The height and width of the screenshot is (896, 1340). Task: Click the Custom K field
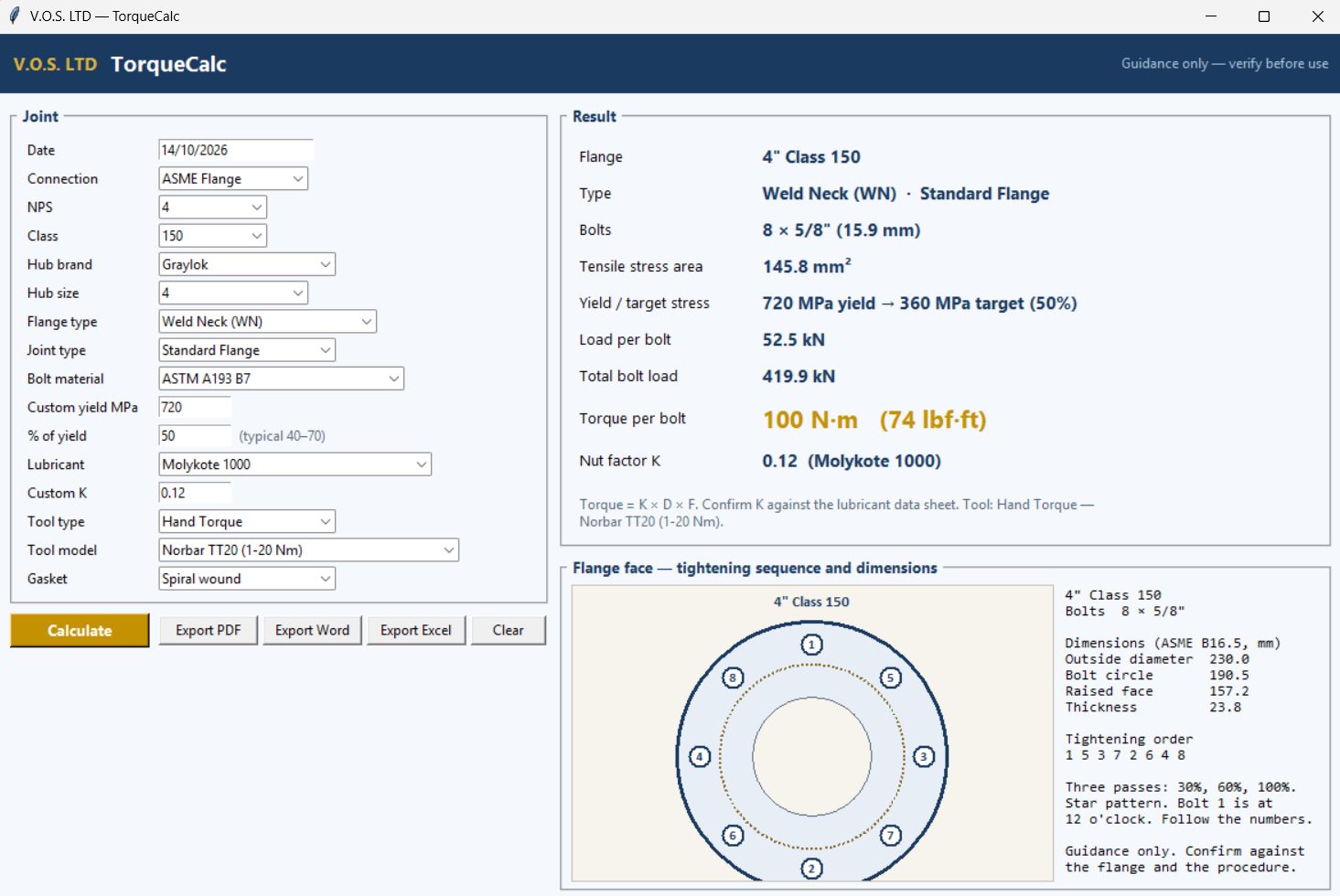[195, 493]
